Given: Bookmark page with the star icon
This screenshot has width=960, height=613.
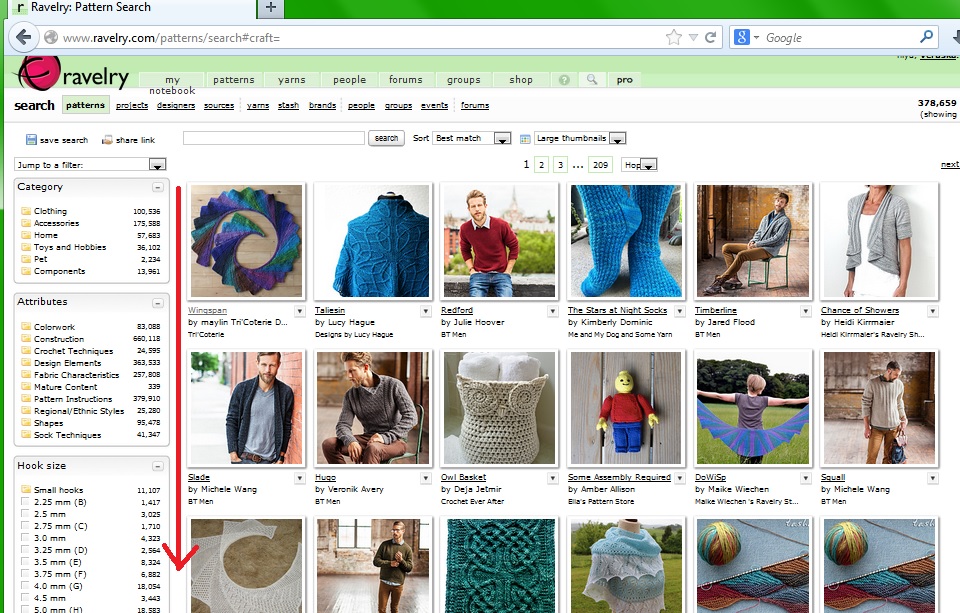Looking at the screenshot, I should (674, 38).
